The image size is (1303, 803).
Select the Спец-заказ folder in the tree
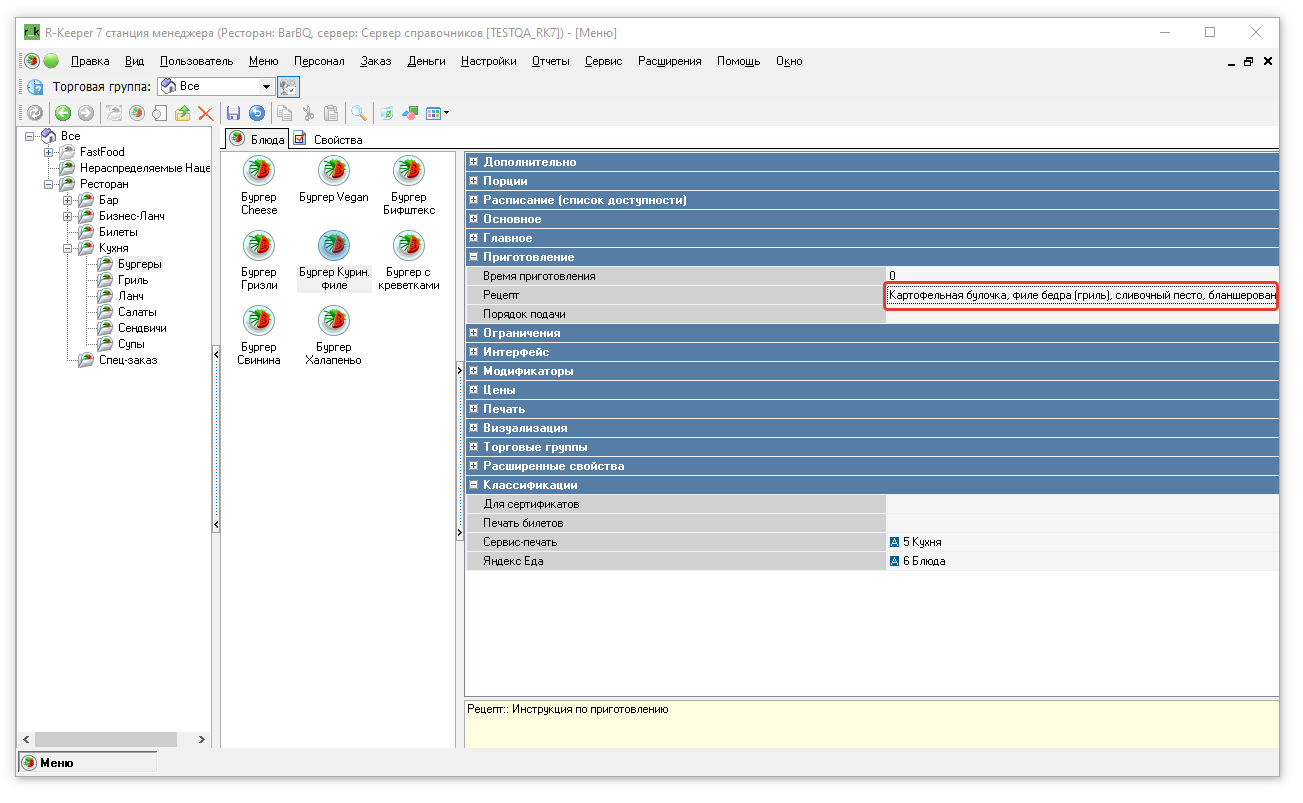pyautogui.click(x=127, y=360)
